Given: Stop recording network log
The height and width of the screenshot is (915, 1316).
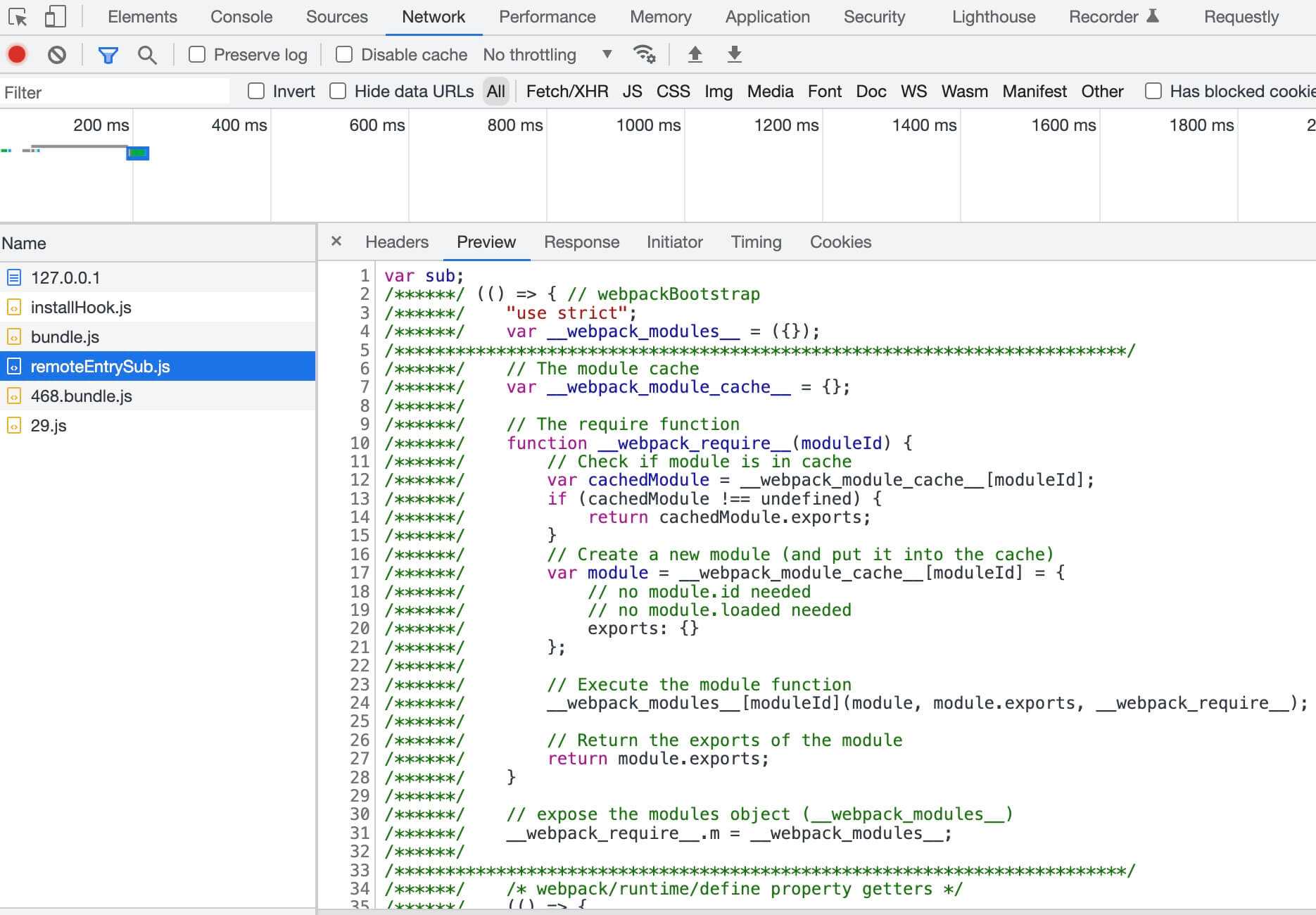Looking at the screenshot, I should coord(17,54).
